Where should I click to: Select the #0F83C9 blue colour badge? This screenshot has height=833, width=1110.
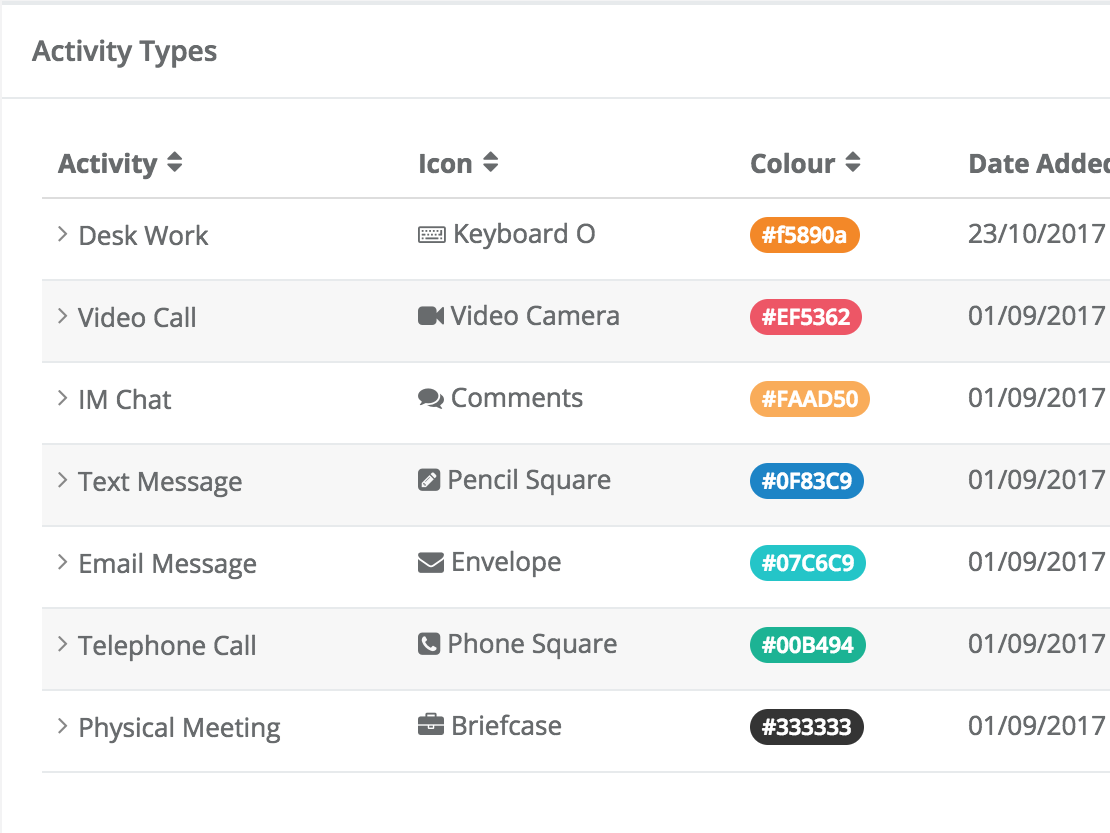pyautogui.click(x=806, y=481)
